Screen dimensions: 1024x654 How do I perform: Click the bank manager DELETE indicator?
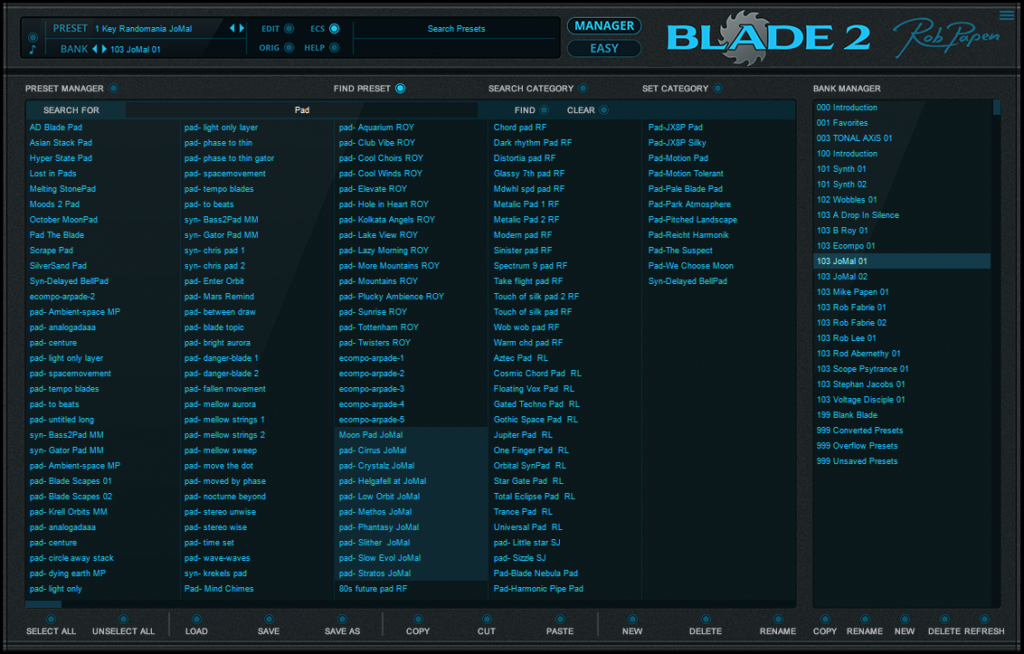point(944,619)
